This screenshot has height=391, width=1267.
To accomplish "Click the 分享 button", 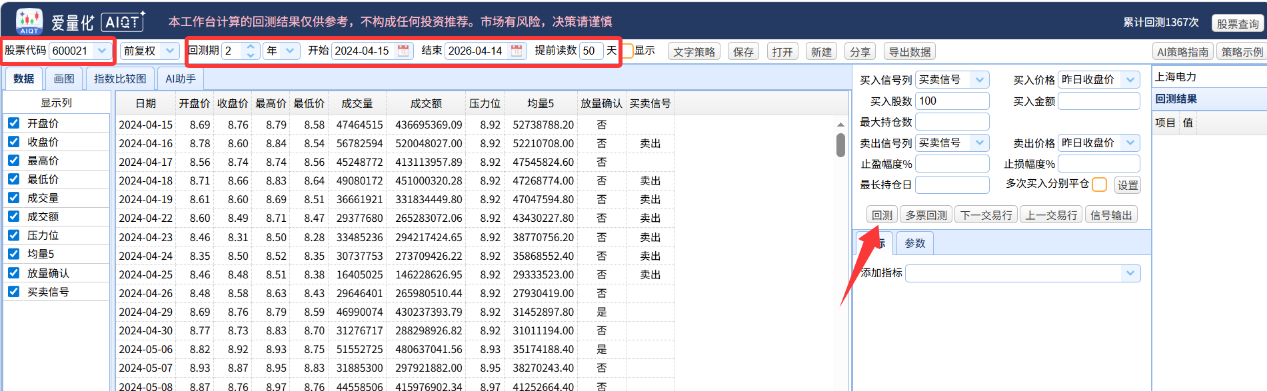I will pos(859,51).
